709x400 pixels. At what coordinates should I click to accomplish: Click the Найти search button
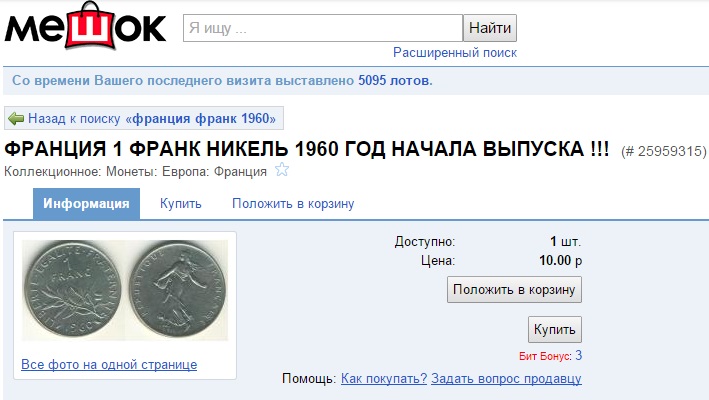point(490,28)
